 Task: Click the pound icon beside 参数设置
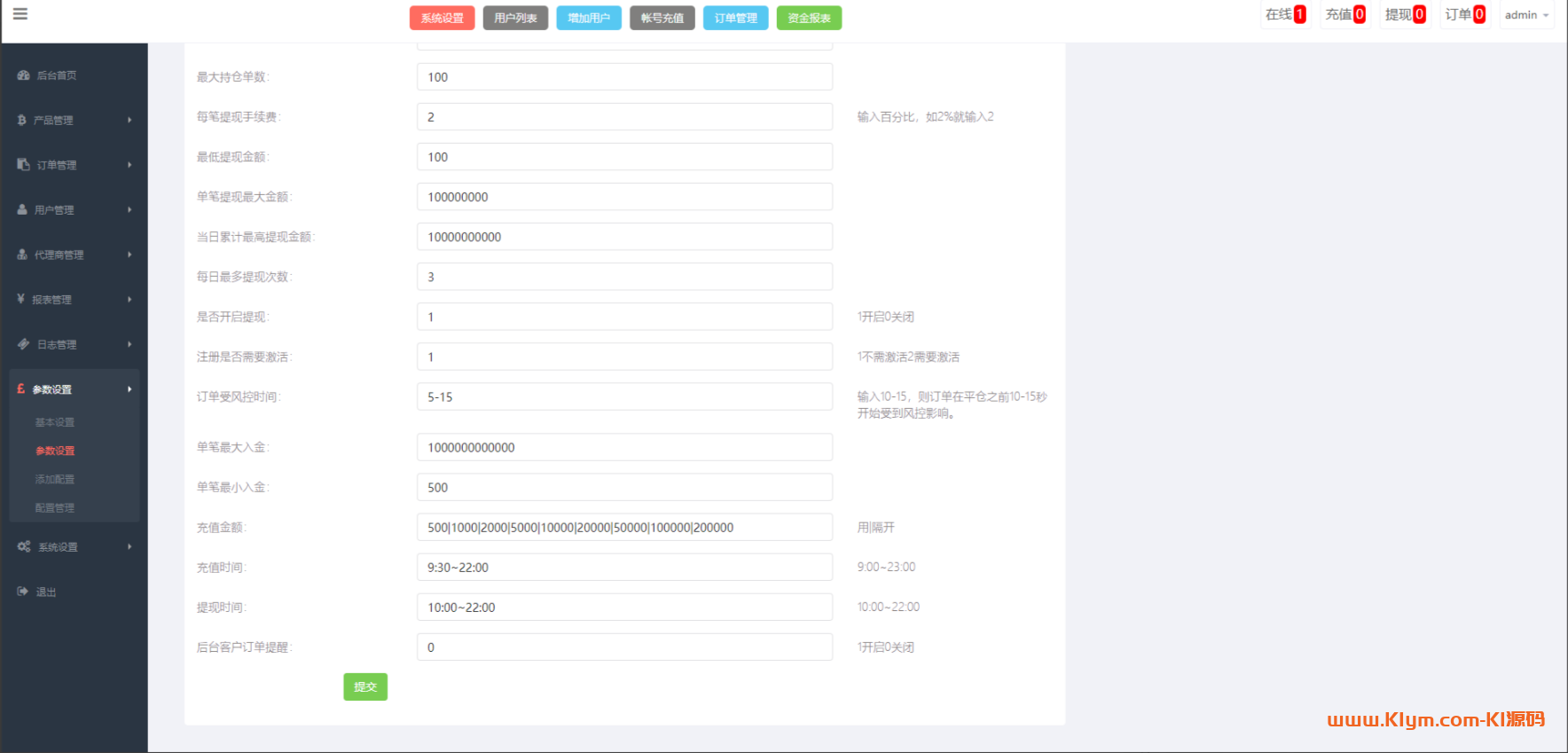(21, 389)
